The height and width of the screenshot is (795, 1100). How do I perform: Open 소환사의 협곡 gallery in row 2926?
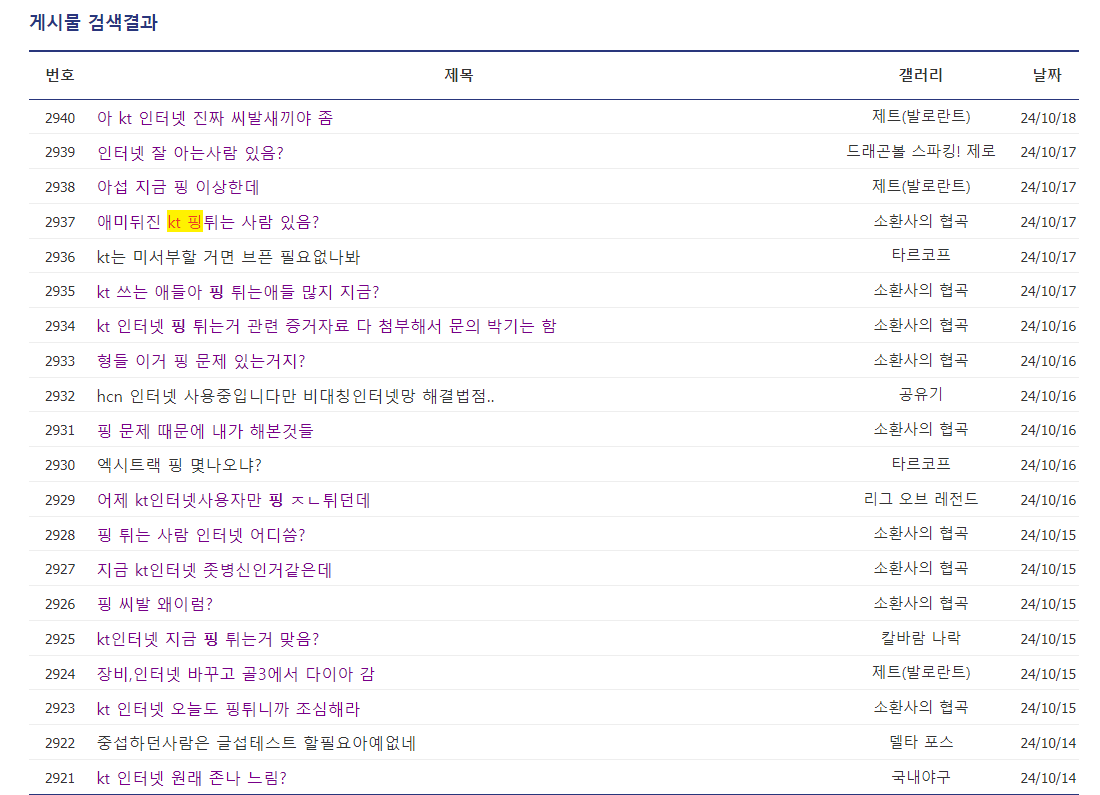point(920,602)
